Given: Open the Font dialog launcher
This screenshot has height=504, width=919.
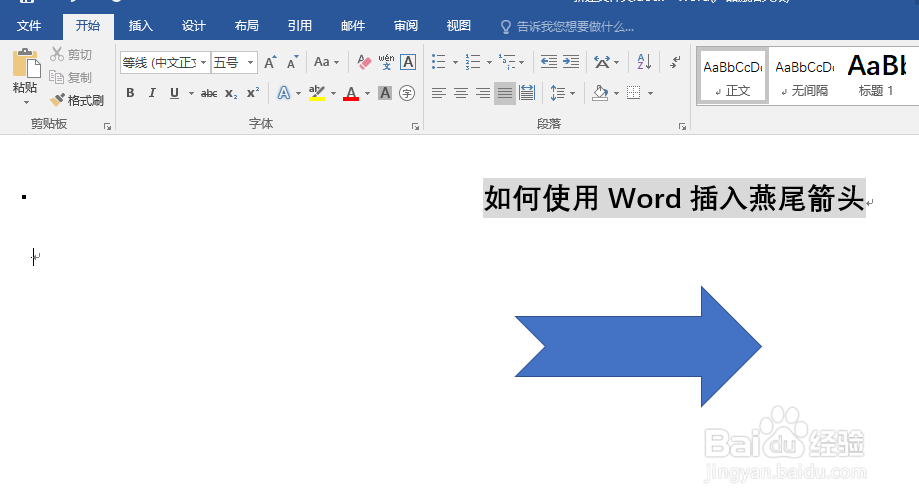Looking at the screenshot, I should coord(415,126).
